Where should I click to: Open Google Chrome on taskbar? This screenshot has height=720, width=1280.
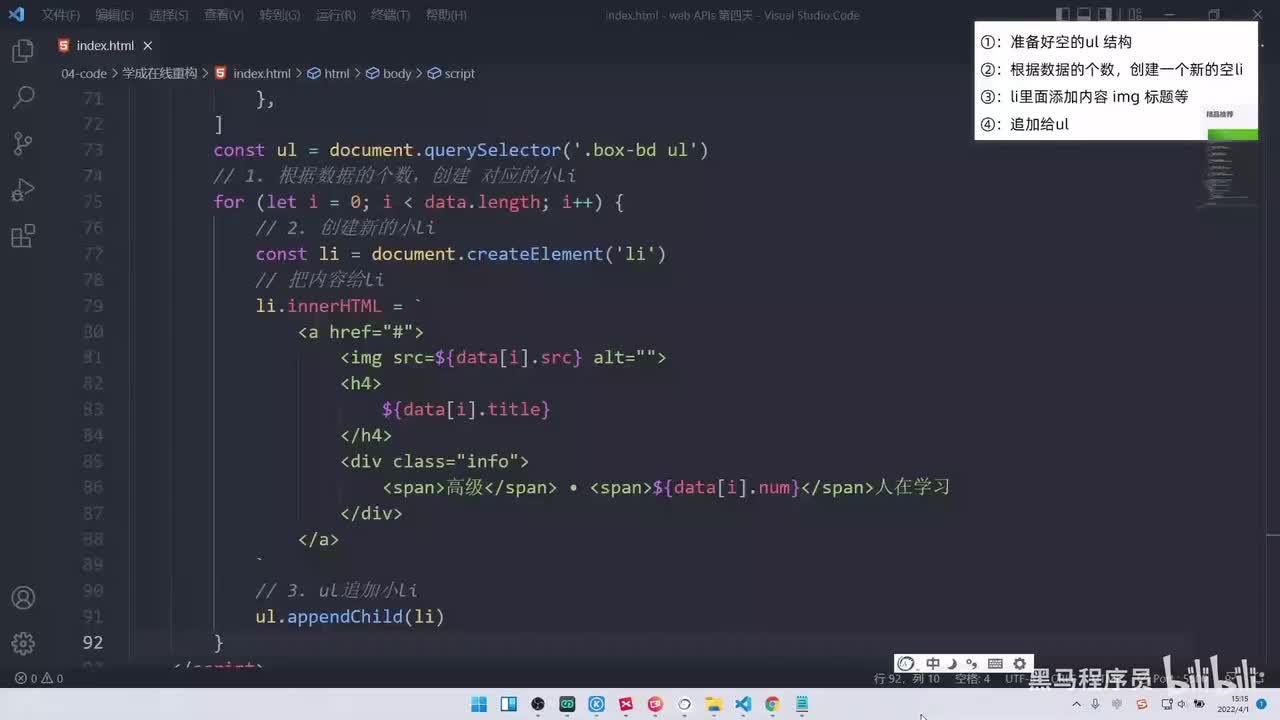point(772,704)
